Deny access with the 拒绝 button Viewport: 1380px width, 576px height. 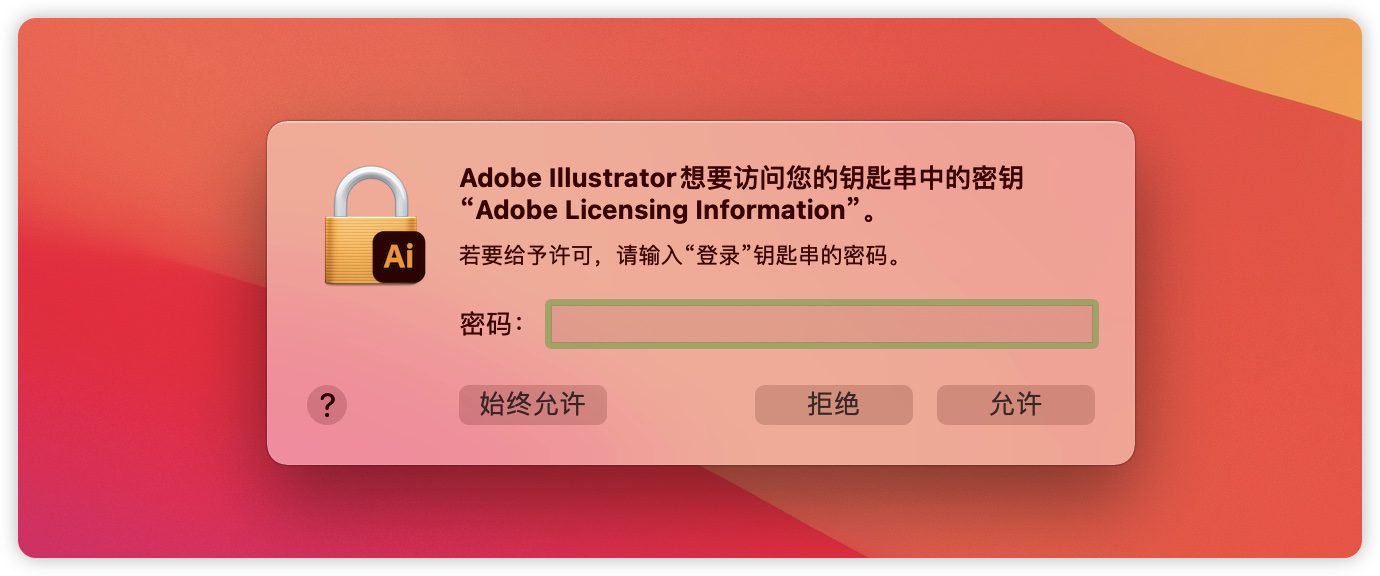tap(834, 405)
